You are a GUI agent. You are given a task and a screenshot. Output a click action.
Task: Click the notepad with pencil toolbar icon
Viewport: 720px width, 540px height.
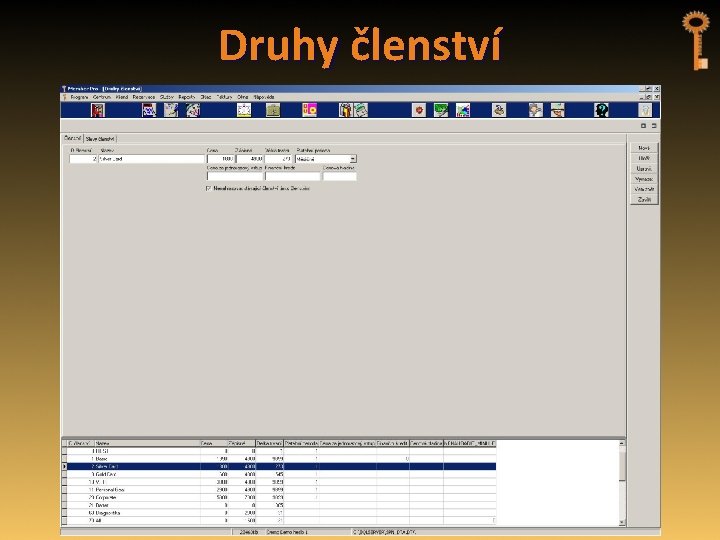point(171,110)
